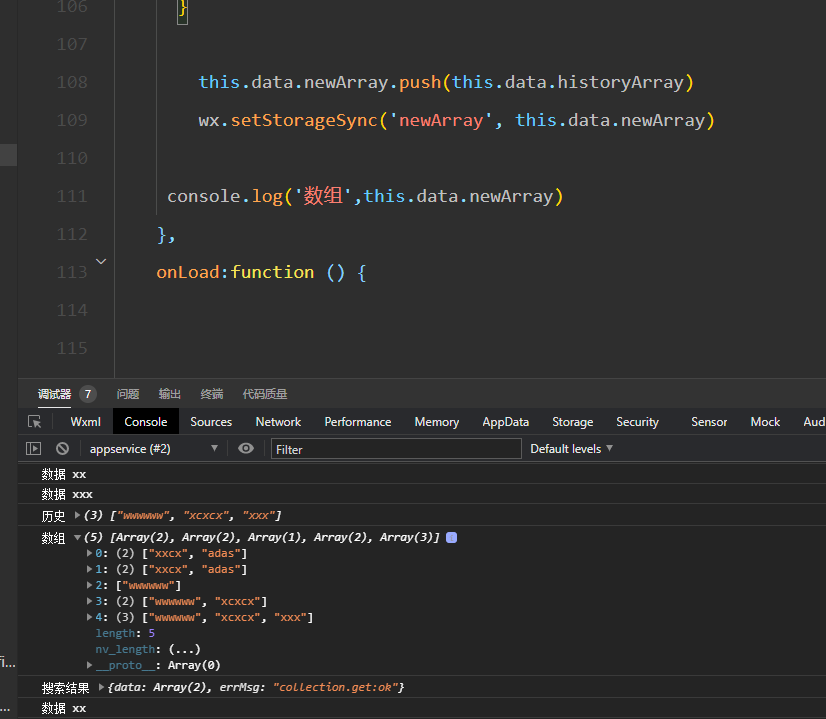Open the Sources tab
826x719 pixels.
(211, 422)
